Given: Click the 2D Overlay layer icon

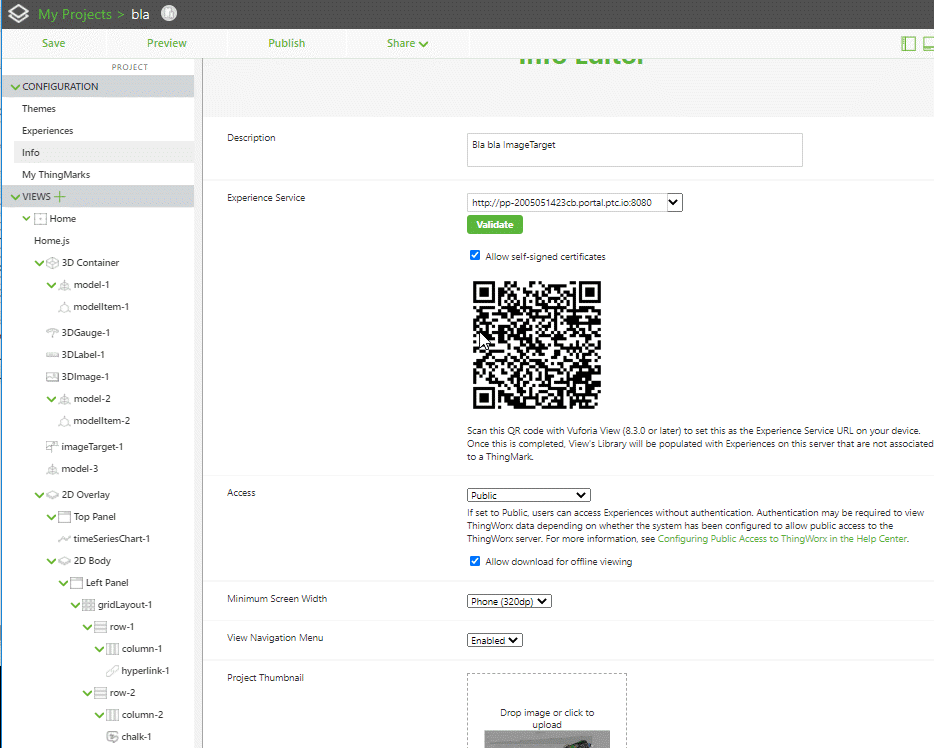Looking at the screenshot, I should 52,495.
